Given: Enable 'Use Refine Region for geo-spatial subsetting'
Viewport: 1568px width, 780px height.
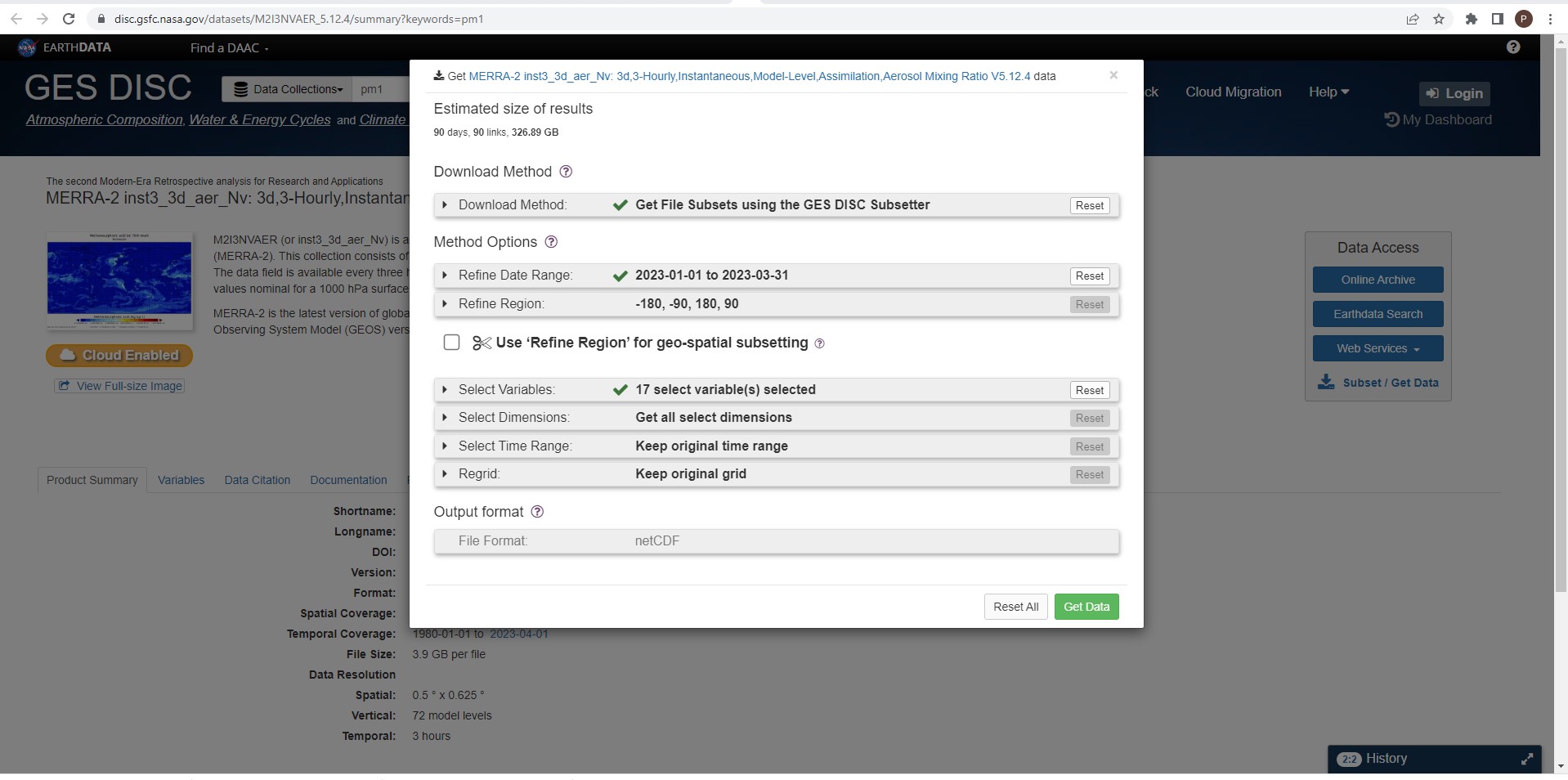Looking at the screenshot, I should 451,342.
